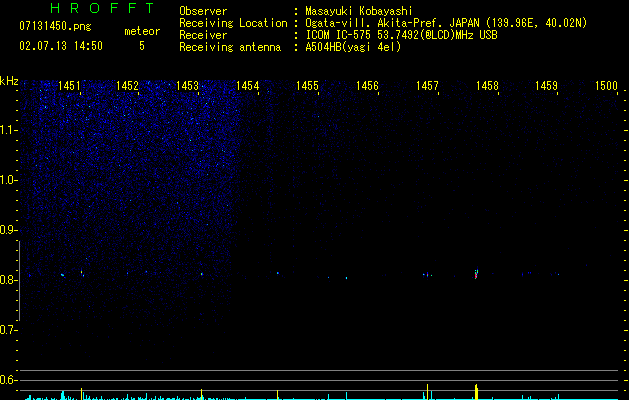This screenshot has height=400, width=629.
Task: Click the Receiving antenna label
Action: coord(230,47)
